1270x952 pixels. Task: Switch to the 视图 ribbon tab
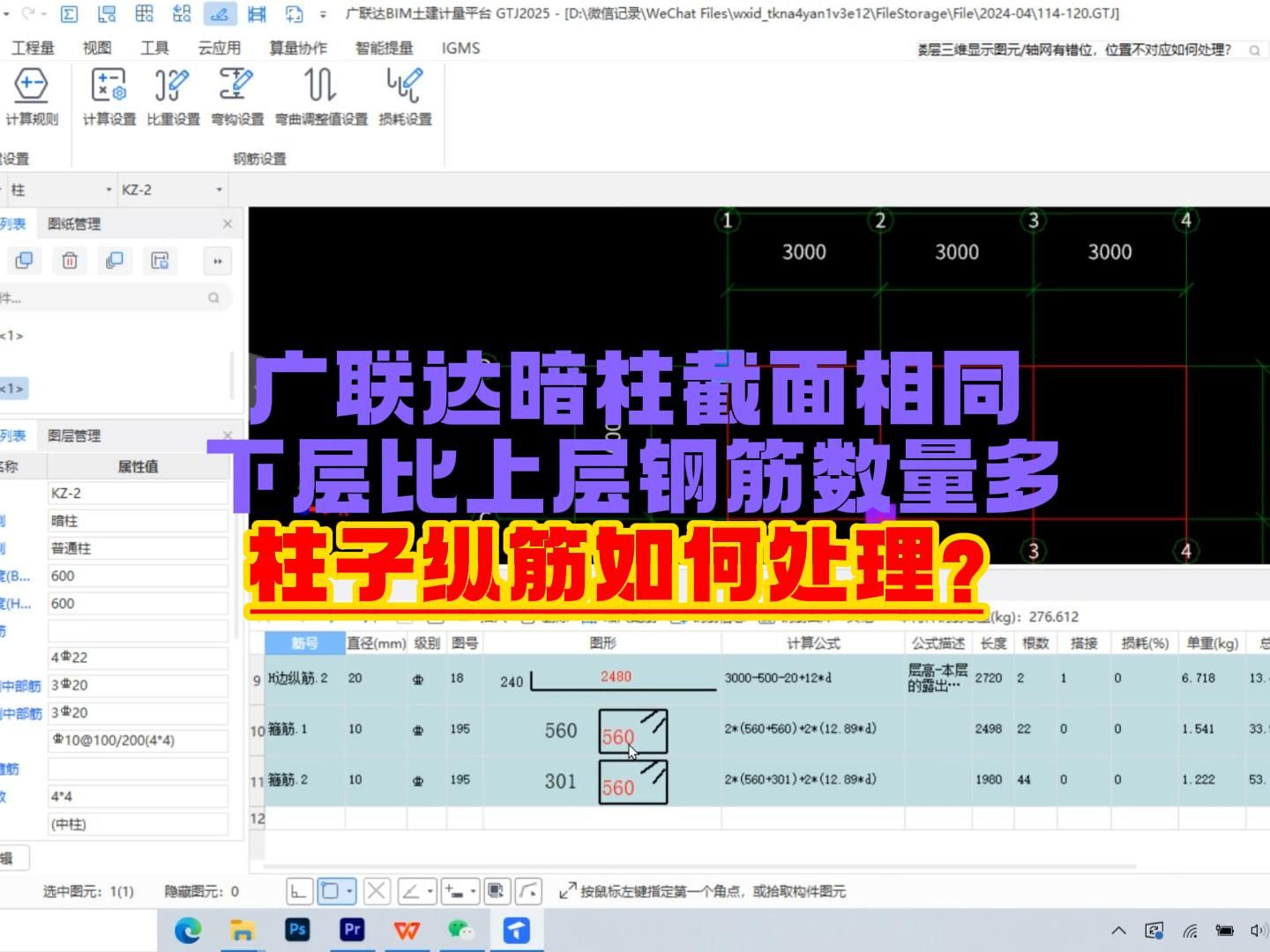(x=97, y=48)
